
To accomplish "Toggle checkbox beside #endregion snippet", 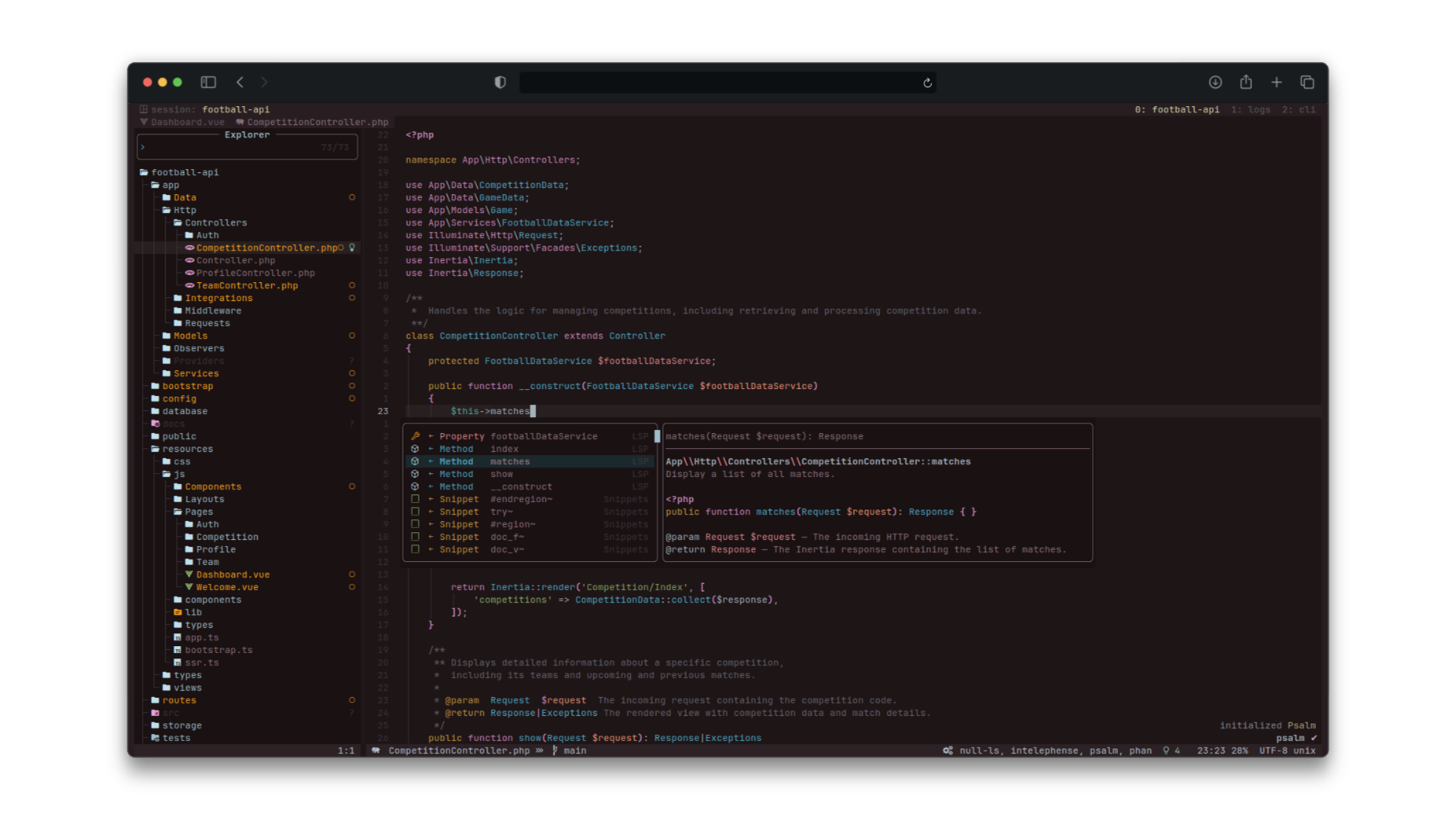I will tap(415, 499).
